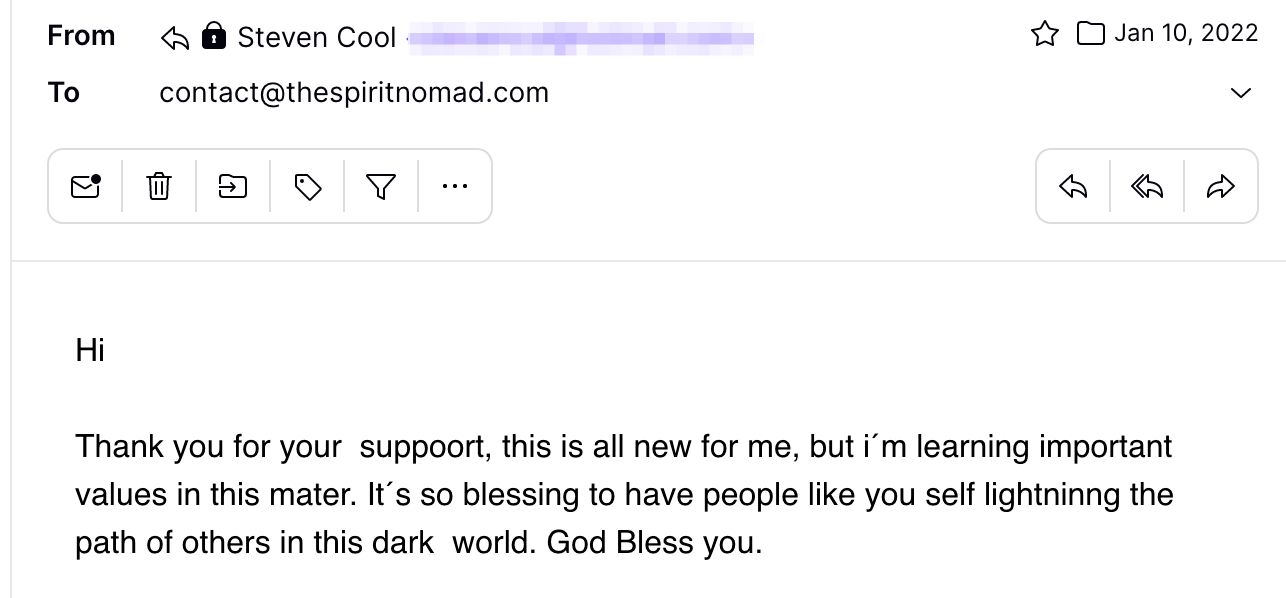Click the reply all double-arrow icon
The image size is (1286, 598).
(x=1147, y=186)
